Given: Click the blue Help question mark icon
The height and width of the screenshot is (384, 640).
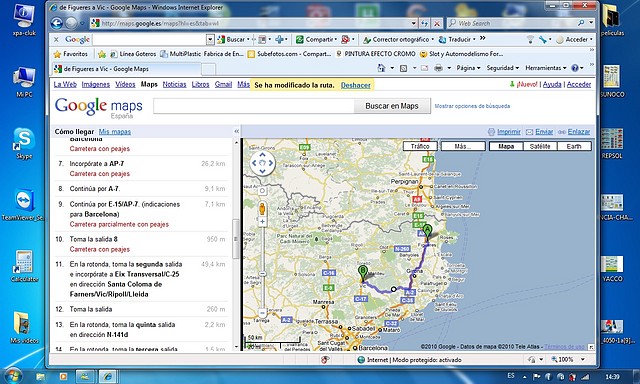Looking at the screenshot, I should click(575, 68).
